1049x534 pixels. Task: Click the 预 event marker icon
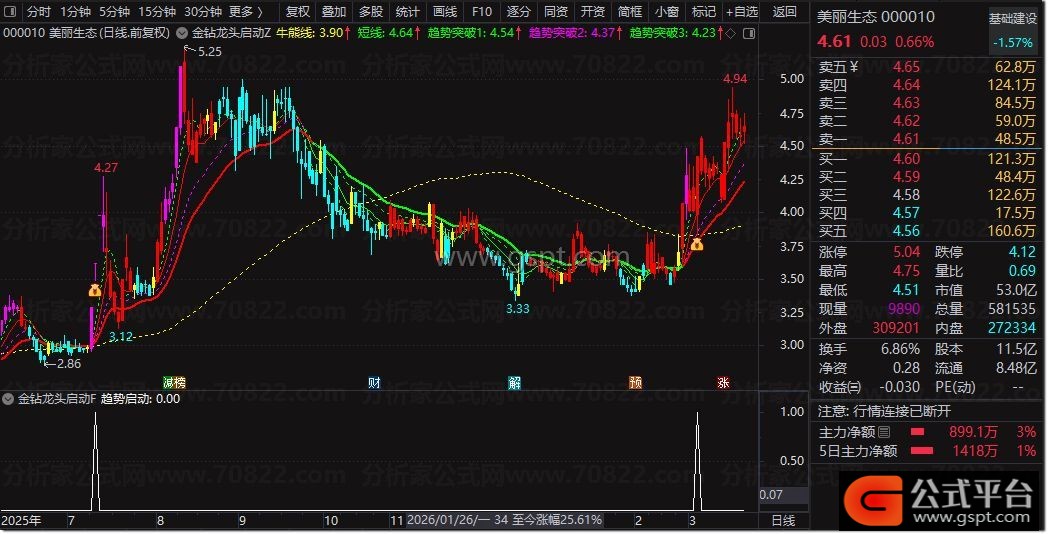click(x=636, y=382)
